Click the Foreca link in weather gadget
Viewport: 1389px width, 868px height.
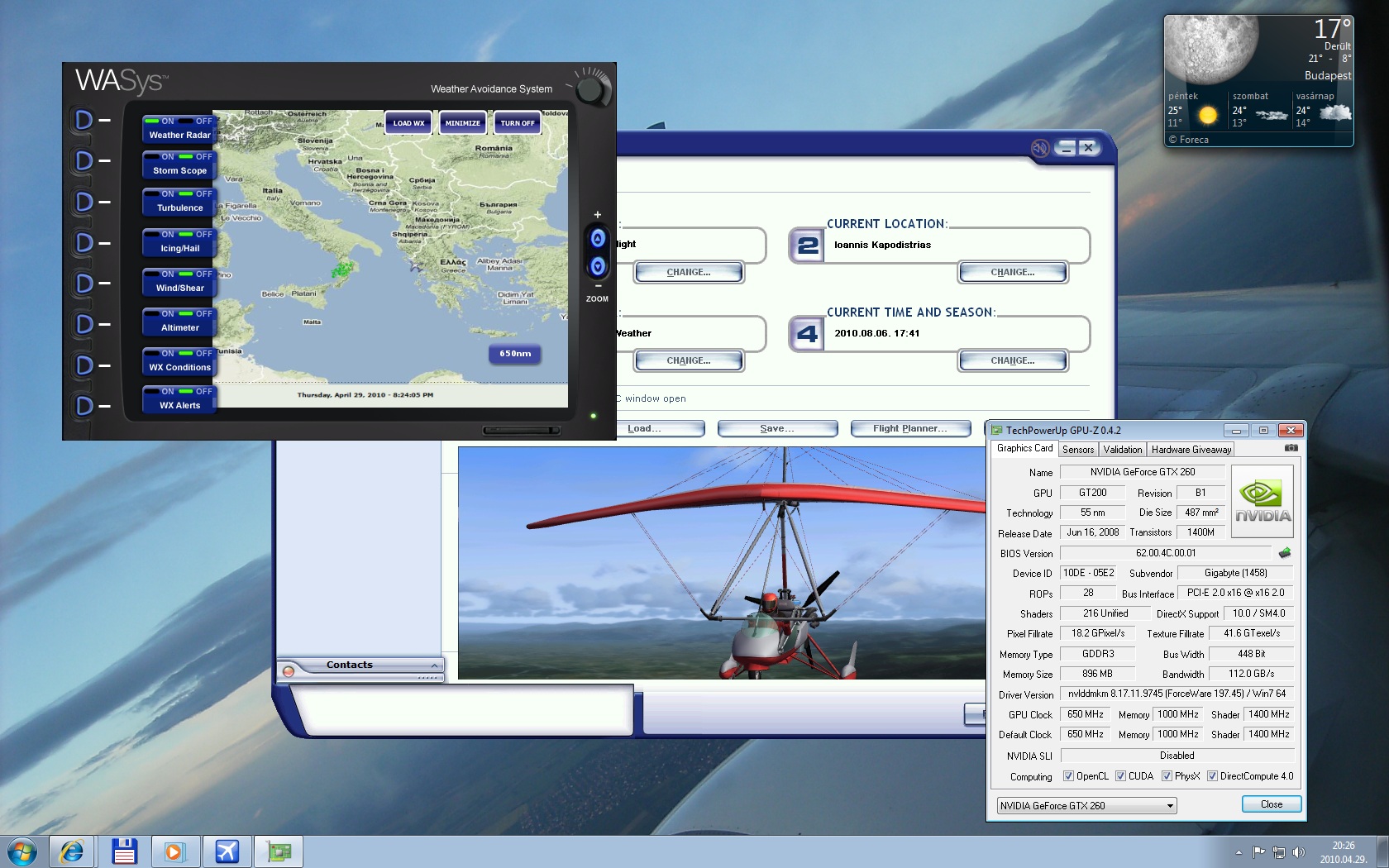tap(1189, 140)
